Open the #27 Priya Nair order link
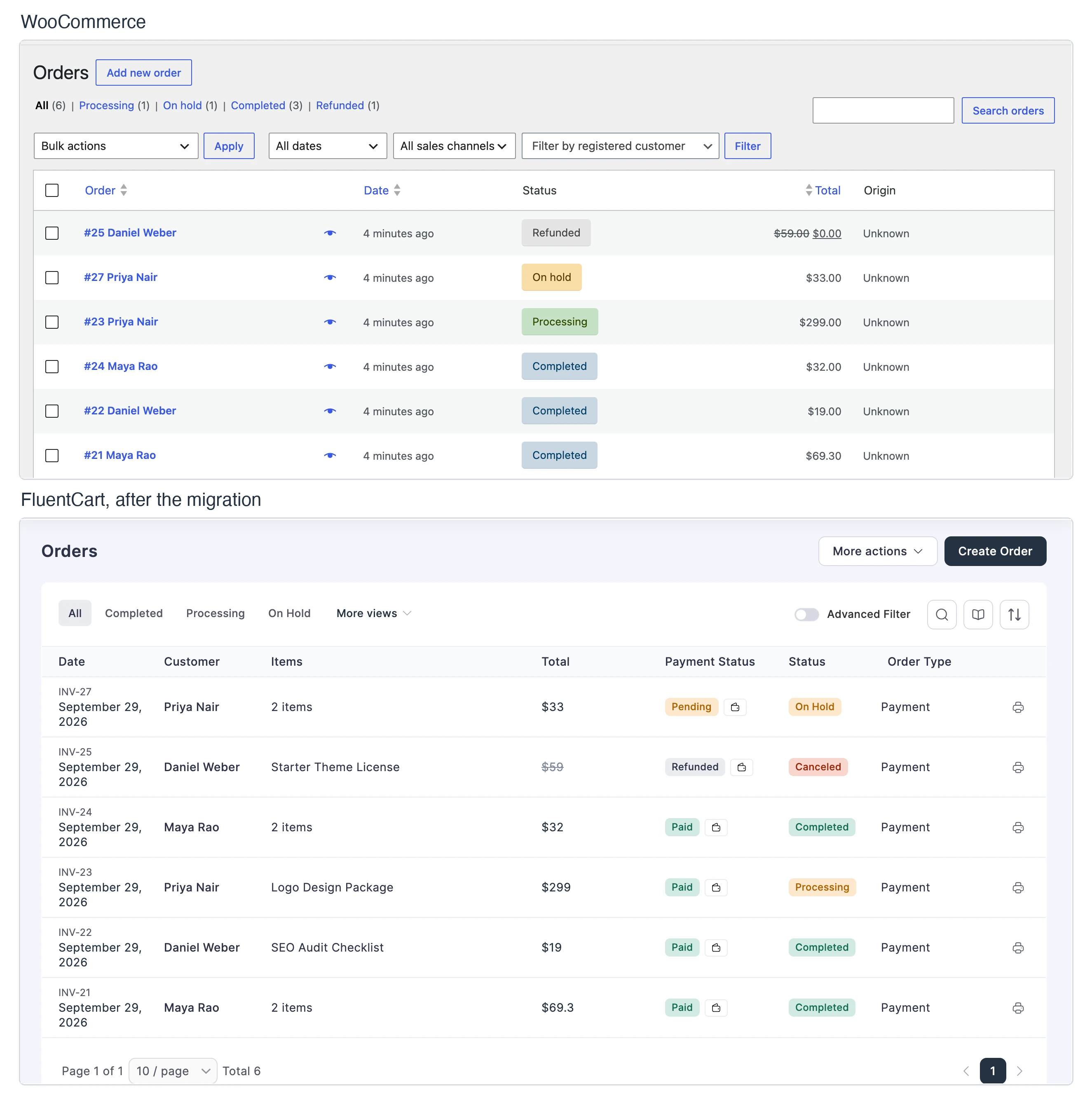Screen dimensions: 1092x1104 pos(121,277)
